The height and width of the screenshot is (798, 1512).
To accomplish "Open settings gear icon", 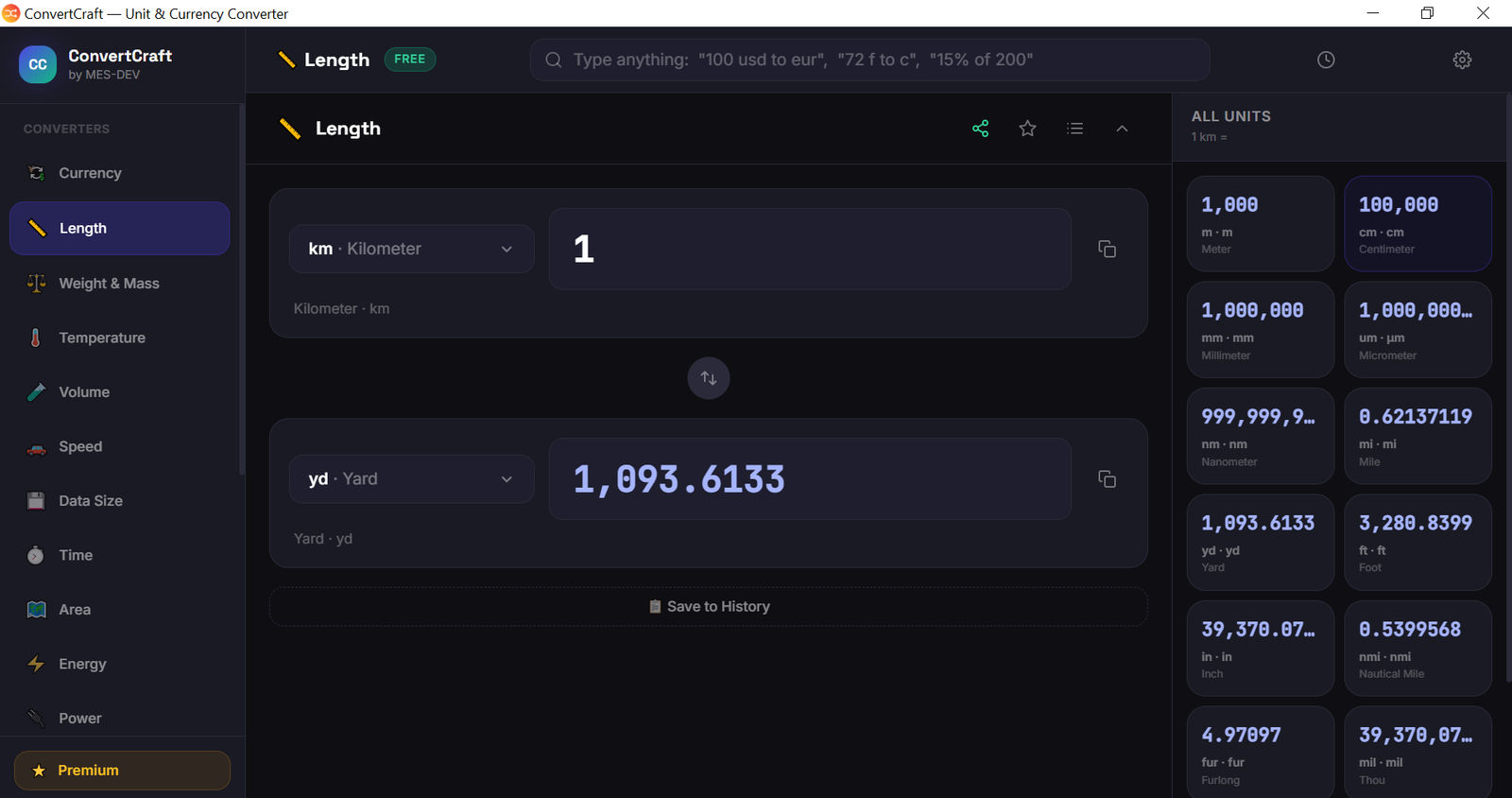I will pos(1462,60).
